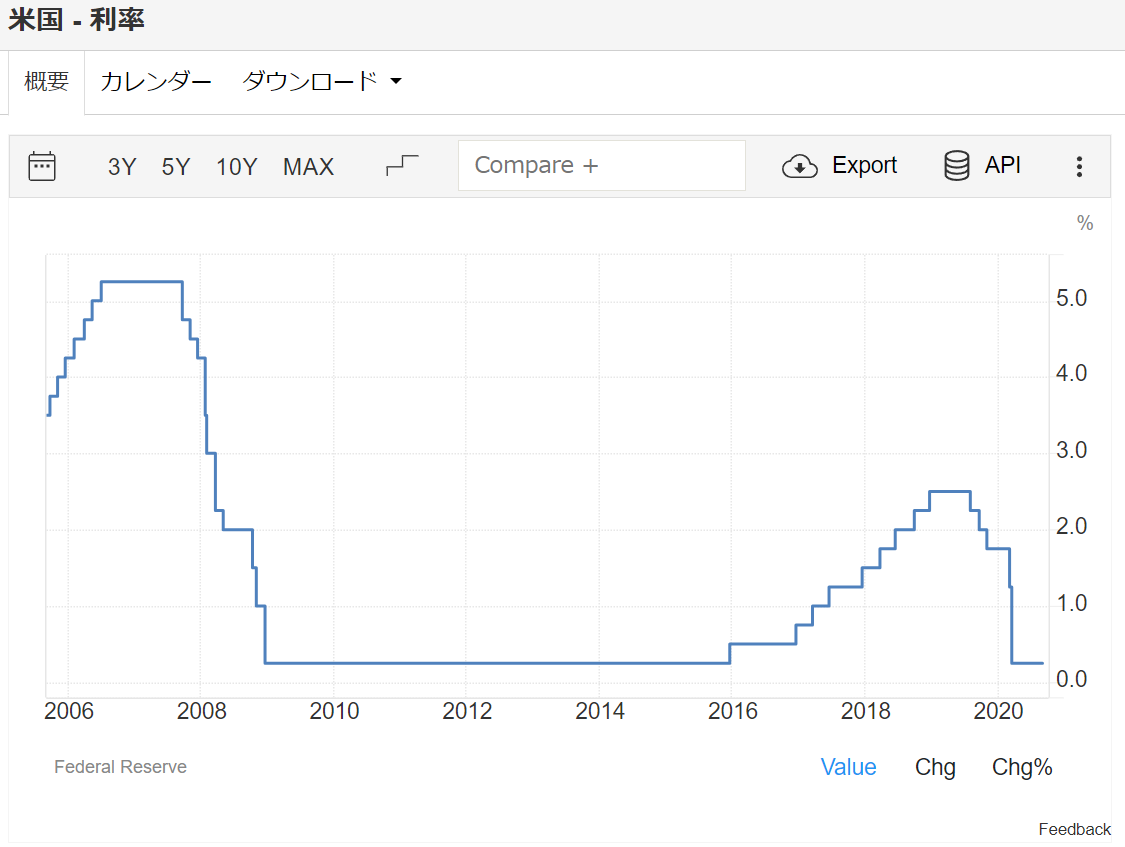Click the Compare + input field
The image size is (1125, 847).
[601, 165]
